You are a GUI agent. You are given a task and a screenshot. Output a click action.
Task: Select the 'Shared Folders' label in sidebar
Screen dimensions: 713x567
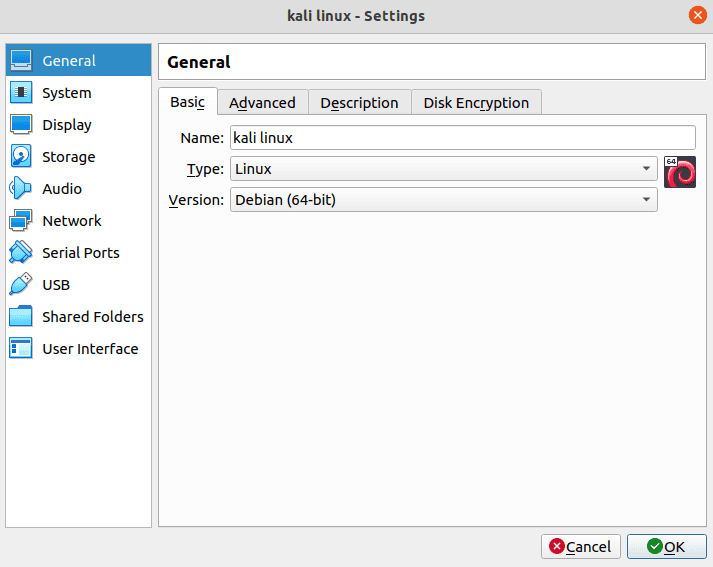pos(93,316)
